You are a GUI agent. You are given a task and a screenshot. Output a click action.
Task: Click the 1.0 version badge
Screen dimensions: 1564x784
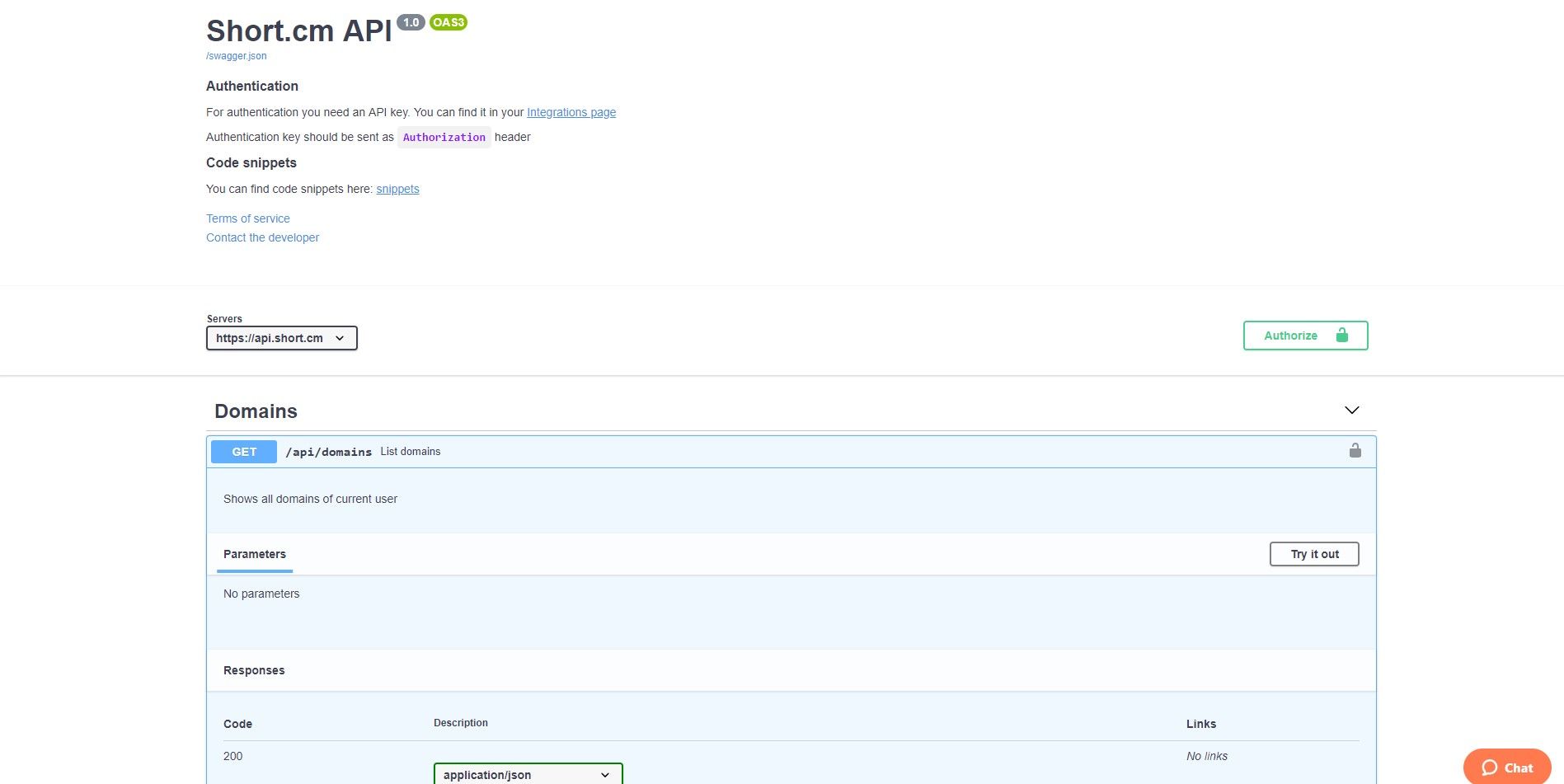click(411, 22)
